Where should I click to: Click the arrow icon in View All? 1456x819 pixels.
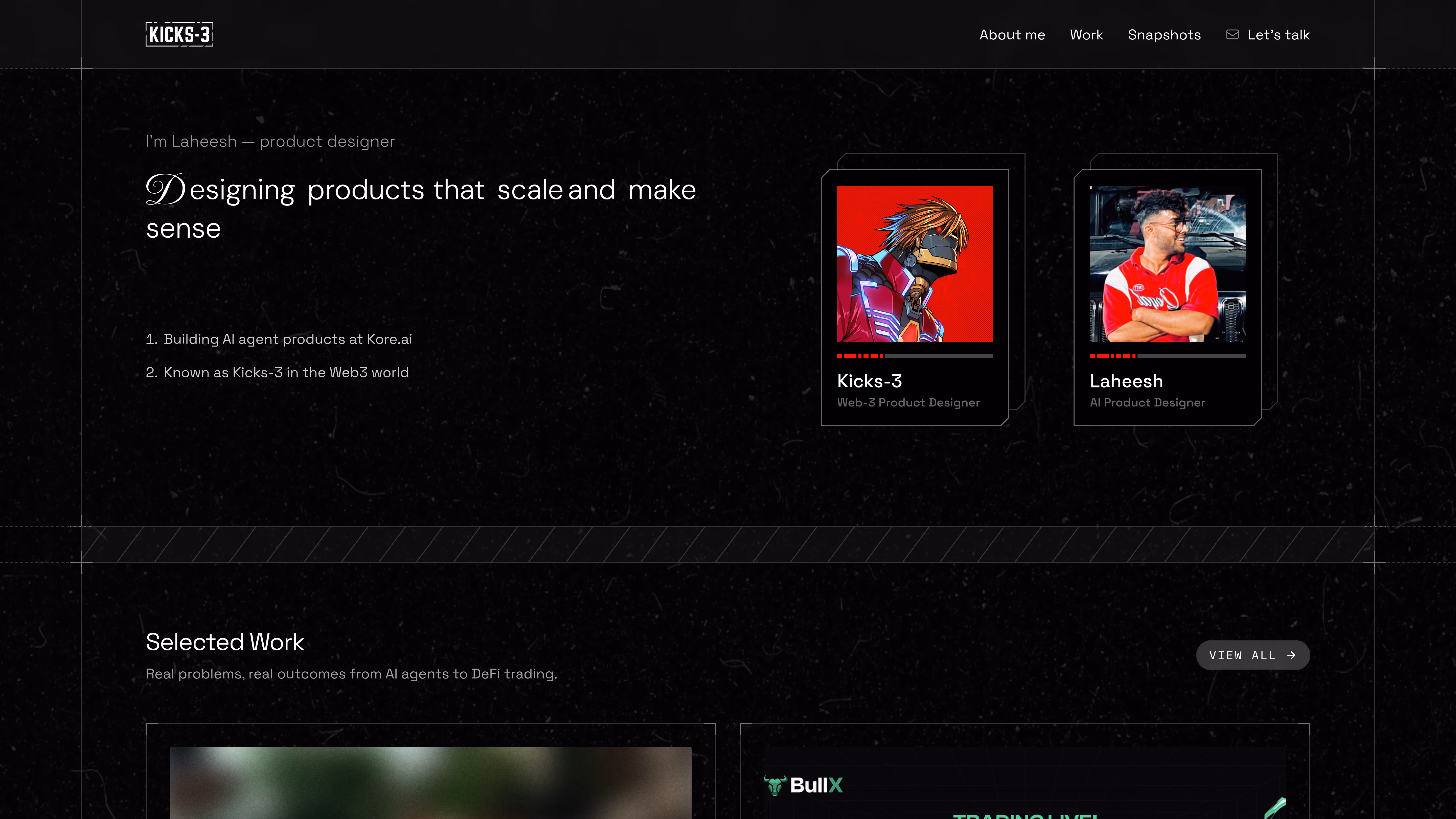pyautogui.click(x=1291, y=655)
